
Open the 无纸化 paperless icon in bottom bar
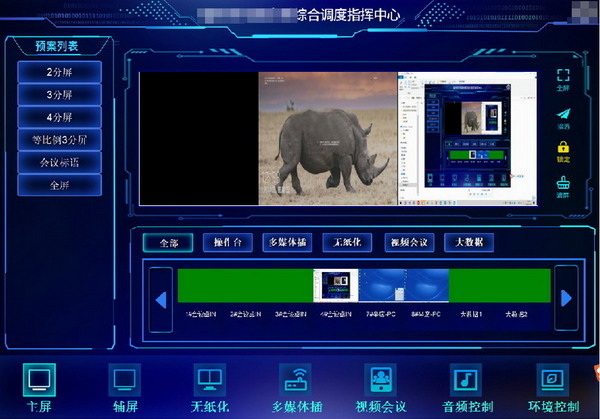(x=211, y=380)
